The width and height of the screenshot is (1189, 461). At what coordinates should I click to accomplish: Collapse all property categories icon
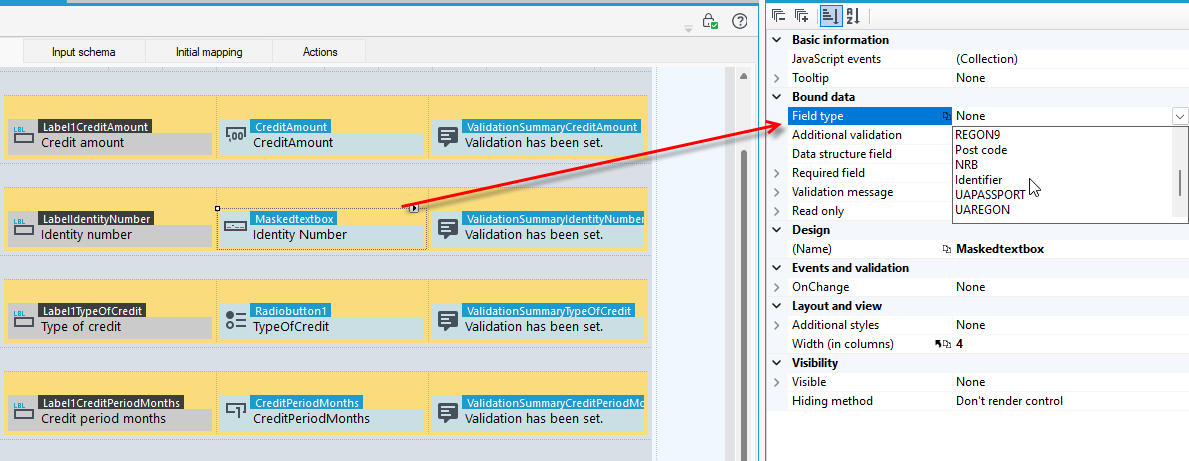[x=778, y=15]
